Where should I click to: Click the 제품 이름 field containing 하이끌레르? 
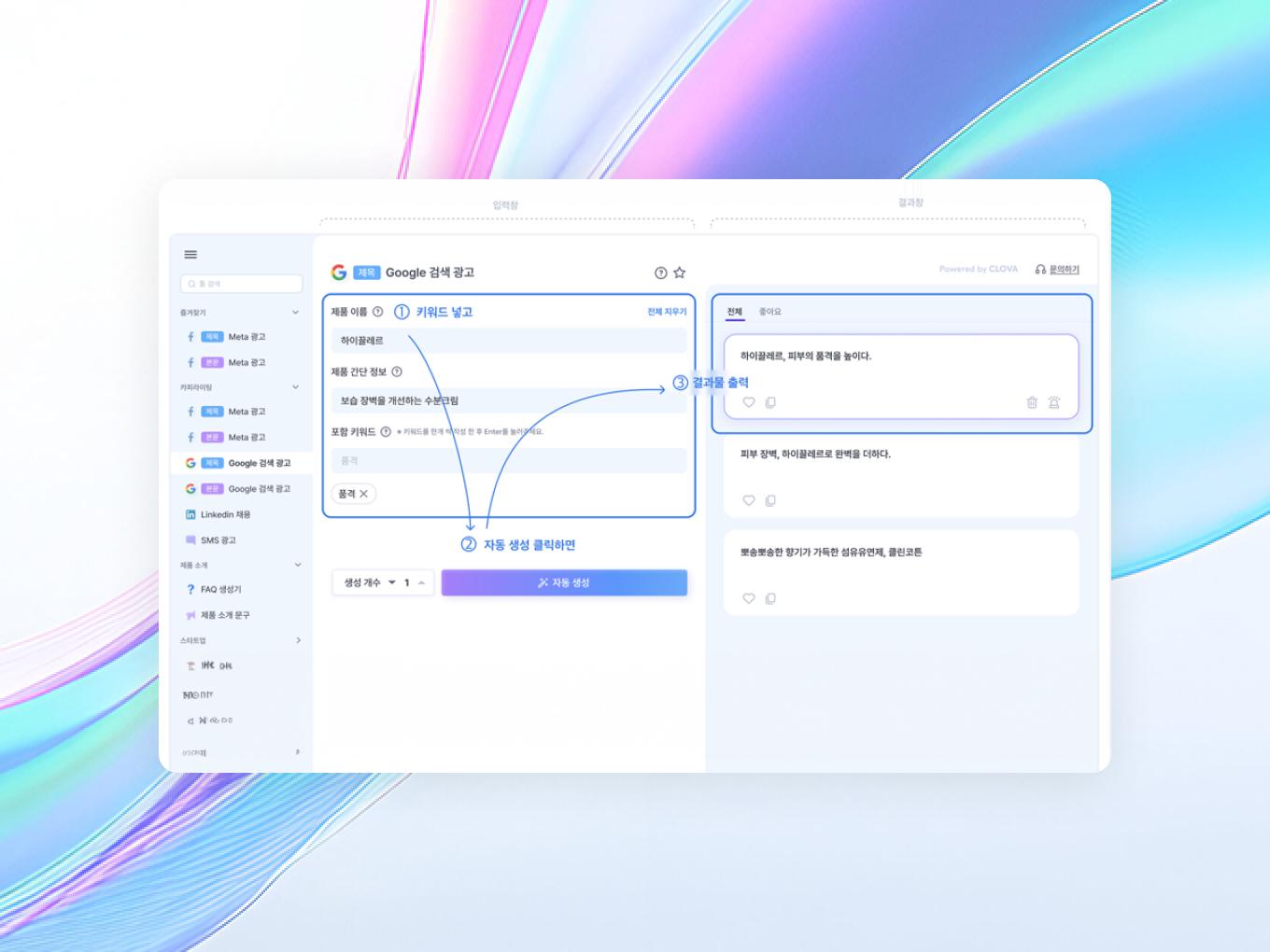click(x=509, y=341)
